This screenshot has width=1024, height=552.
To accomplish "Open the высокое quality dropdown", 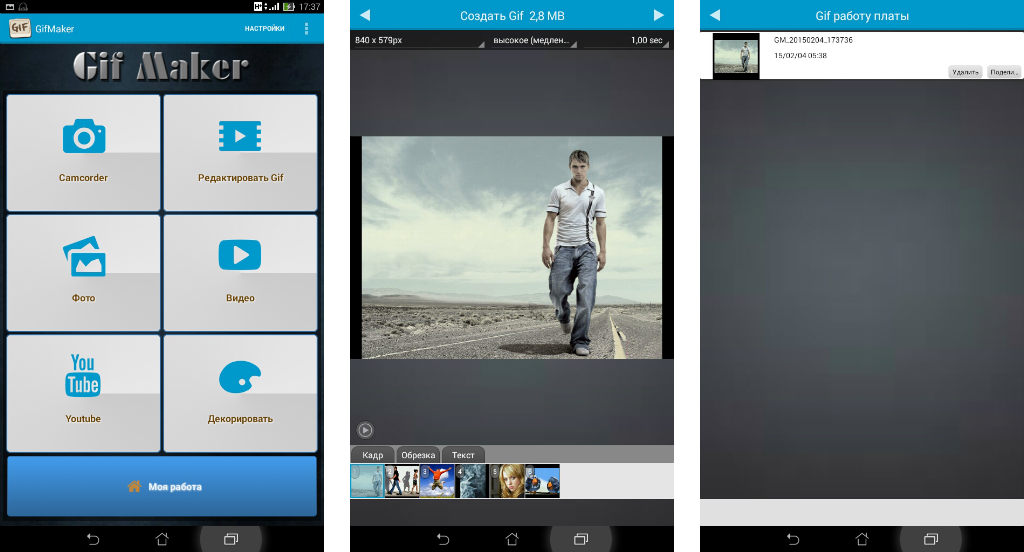I will 534,41.
